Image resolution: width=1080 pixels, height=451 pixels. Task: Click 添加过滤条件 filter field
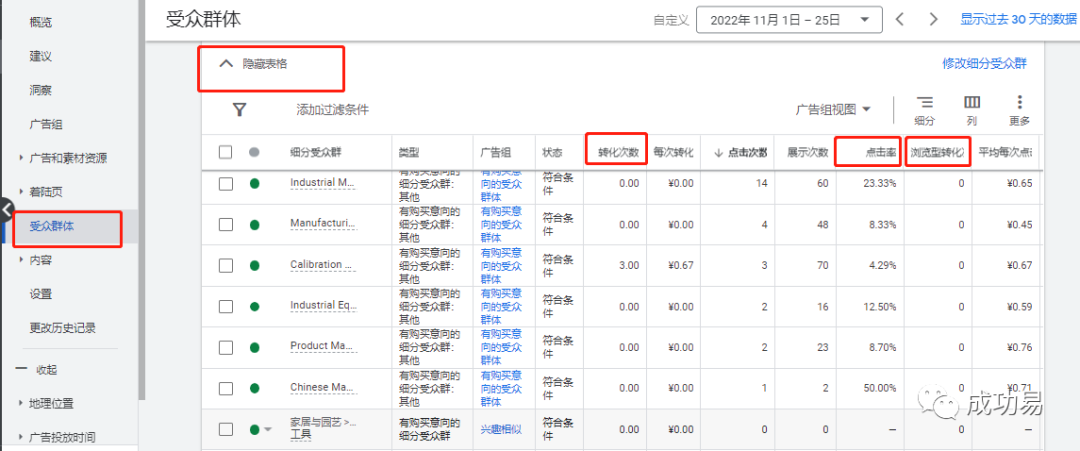click(x=332, y=110)
